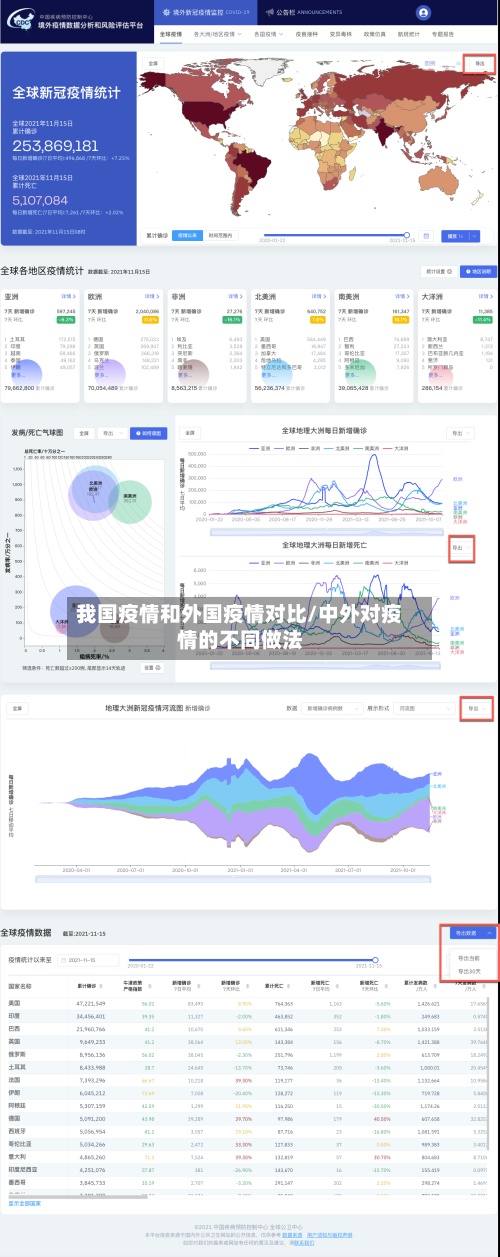Viewport: 500px width, 1257px height.
Task: Click the user avatar icon in header
Action: coord(423,13)
